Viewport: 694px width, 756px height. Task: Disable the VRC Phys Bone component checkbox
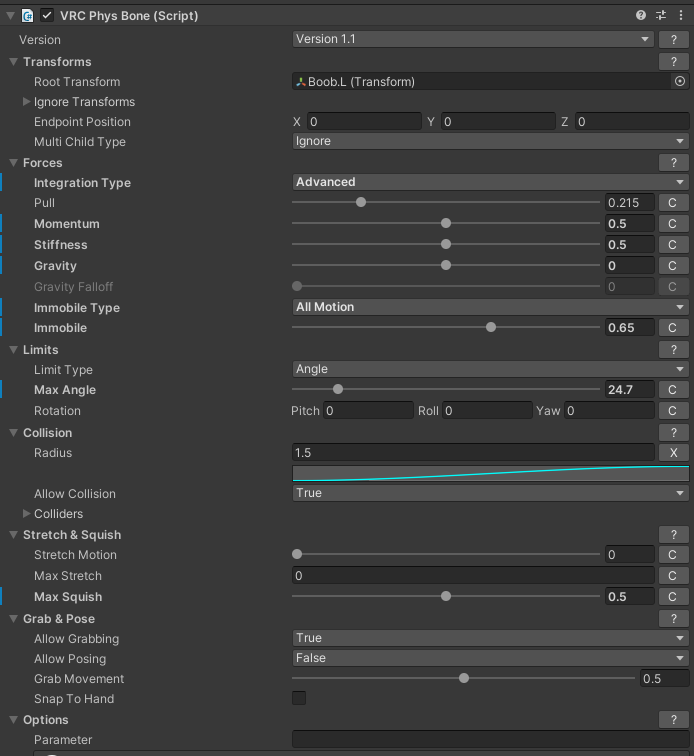tap(47, 15)
